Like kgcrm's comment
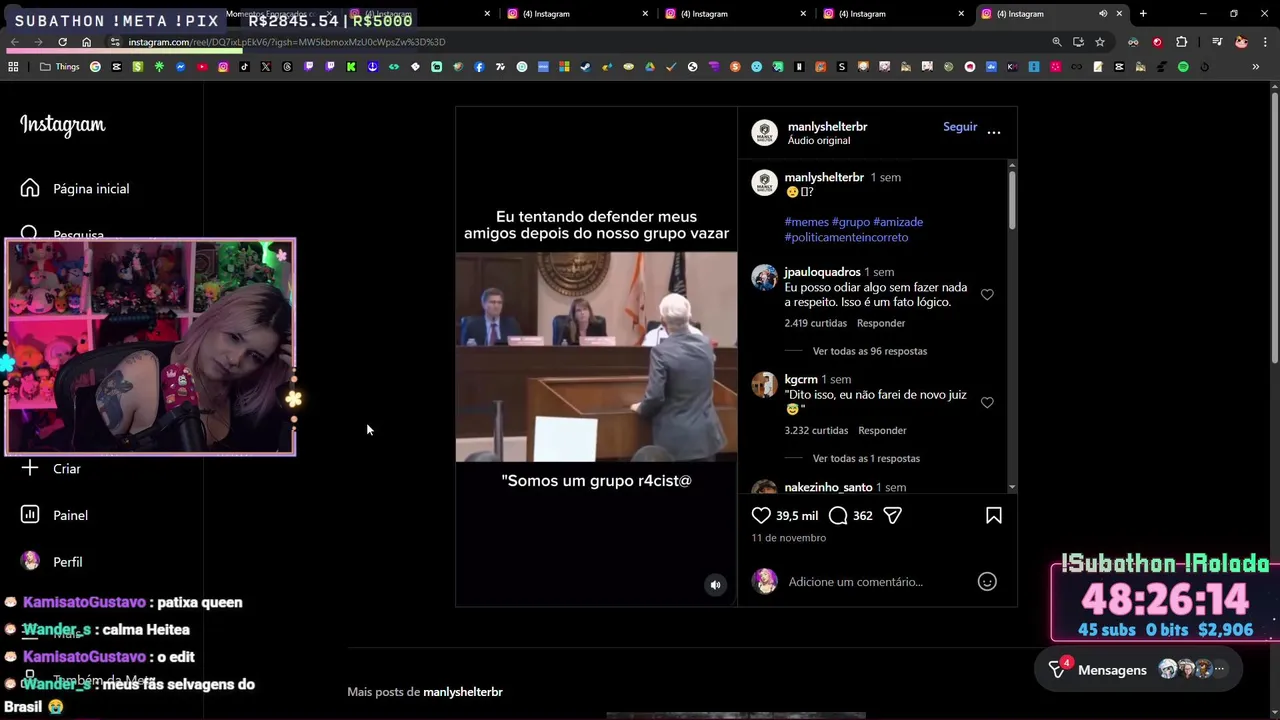The image size is (1280, 720). 987,403
